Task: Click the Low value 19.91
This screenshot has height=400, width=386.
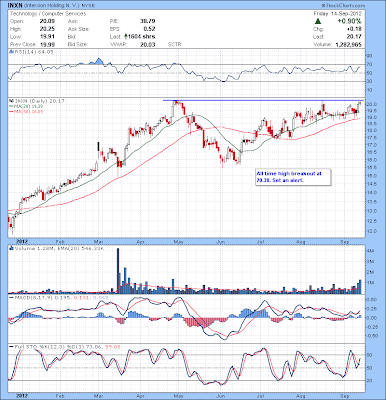Action: tap(47, 36)
